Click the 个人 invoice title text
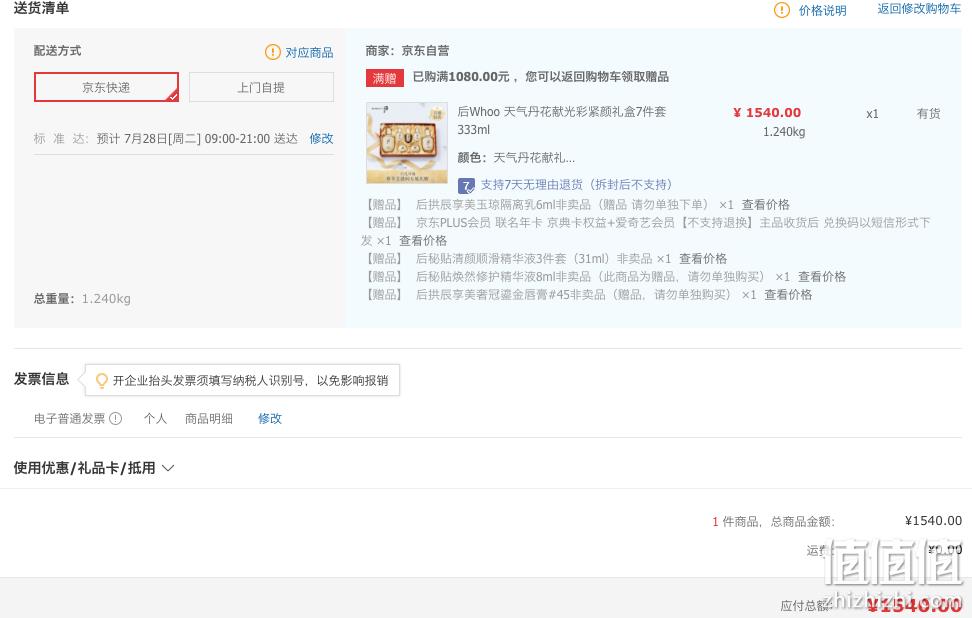The image size is (972, 618). click(155, 418)
